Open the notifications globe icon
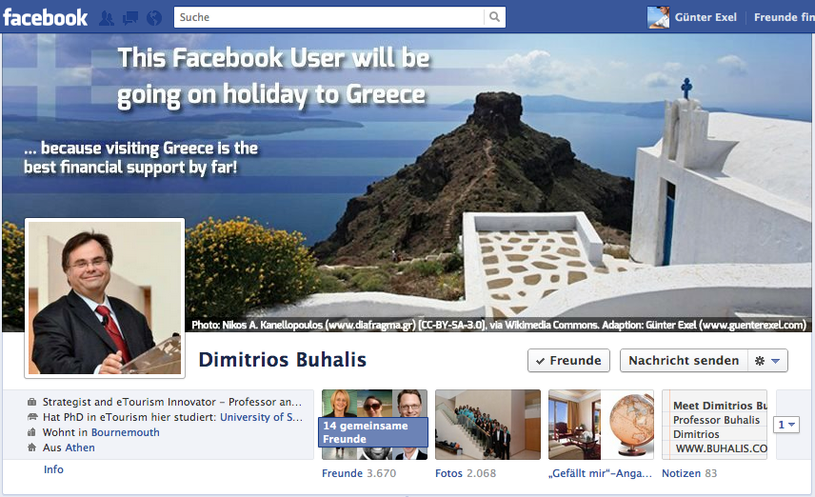Image resolution: width=815 pixels, height=497 pixels. point(154,18)
